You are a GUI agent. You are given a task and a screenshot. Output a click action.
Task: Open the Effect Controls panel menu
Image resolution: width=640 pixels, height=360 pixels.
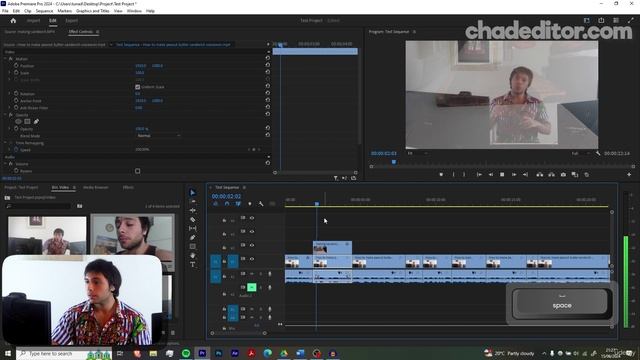click(98, 31)
